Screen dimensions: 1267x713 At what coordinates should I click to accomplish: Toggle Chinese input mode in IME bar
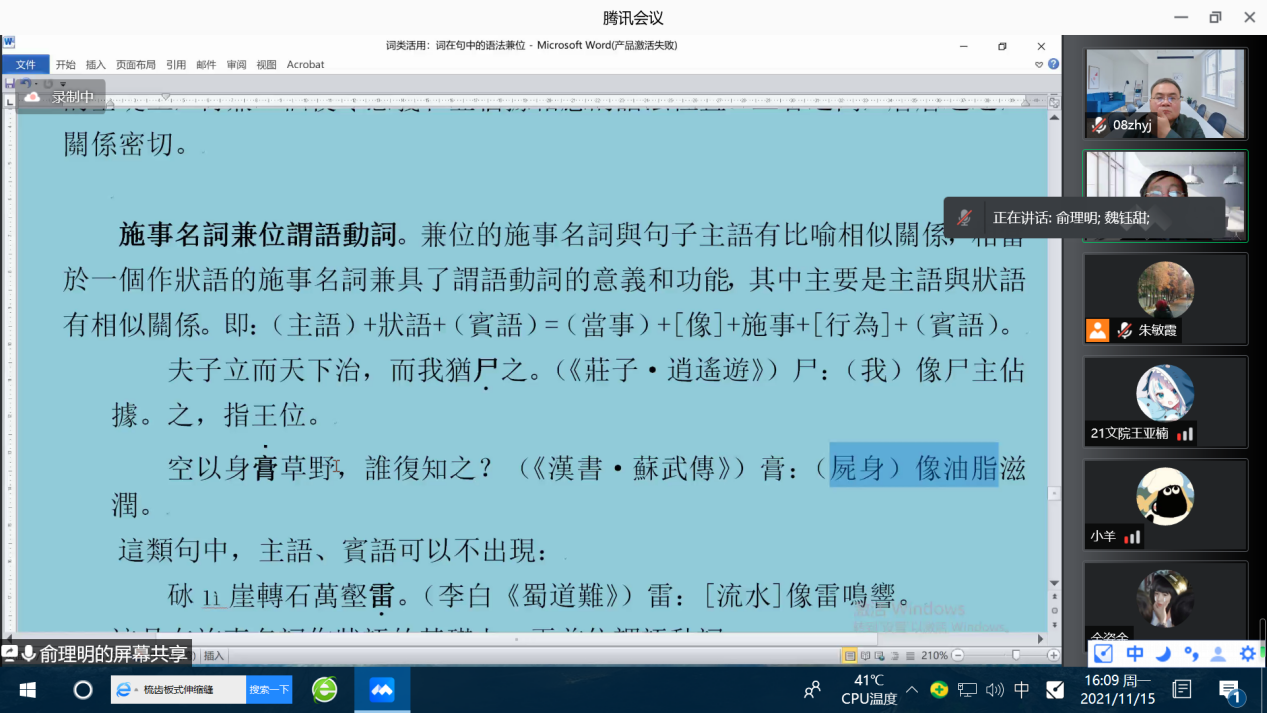click(1134, 654)
